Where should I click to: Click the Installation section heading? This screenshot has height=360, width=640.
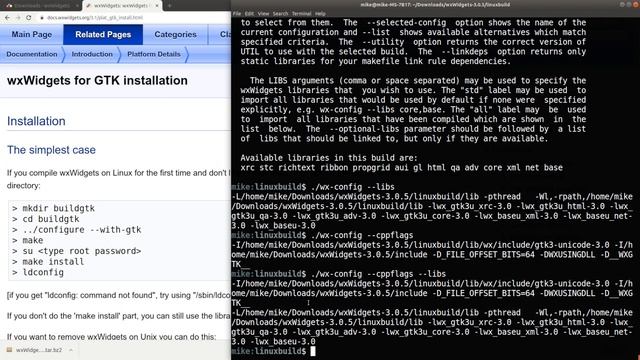tap(36, 121)
